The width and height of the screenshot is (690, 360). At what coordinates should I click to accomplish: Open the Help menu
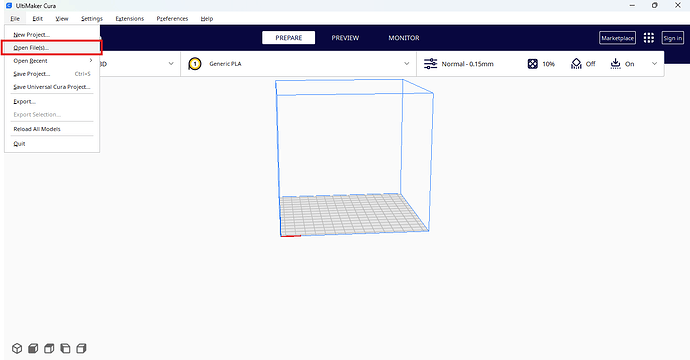206,18
